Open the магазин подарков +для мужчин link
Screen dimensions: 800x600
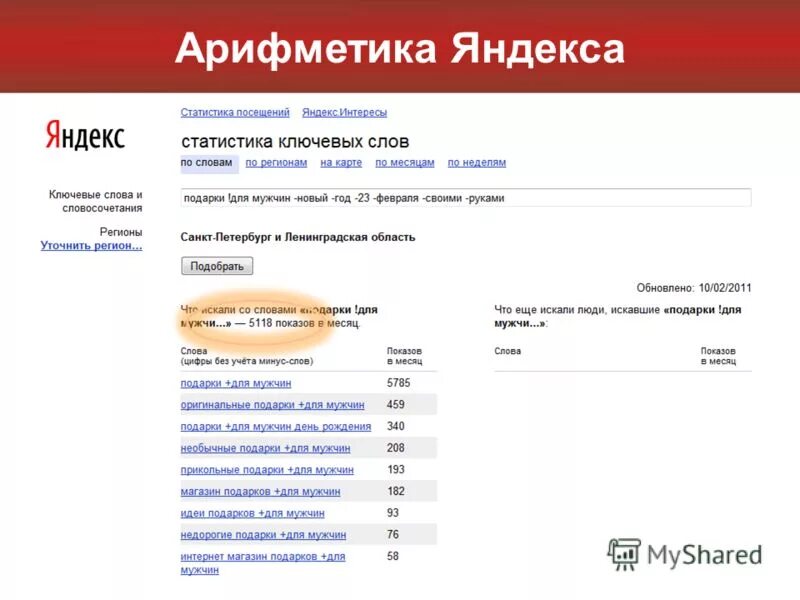click(x=260, y=492)
